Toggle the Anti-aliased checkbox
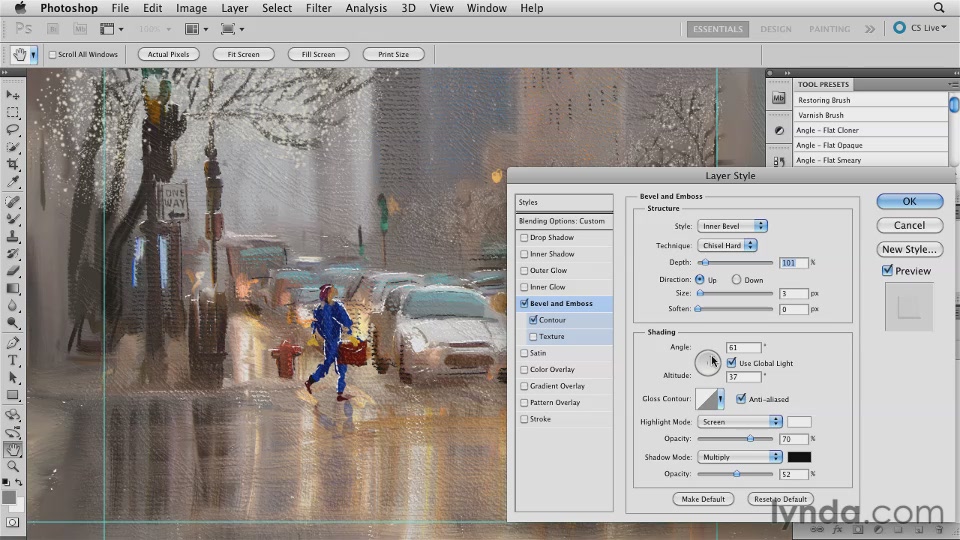This screenshot has height=540, width=960. pos(741,399)
